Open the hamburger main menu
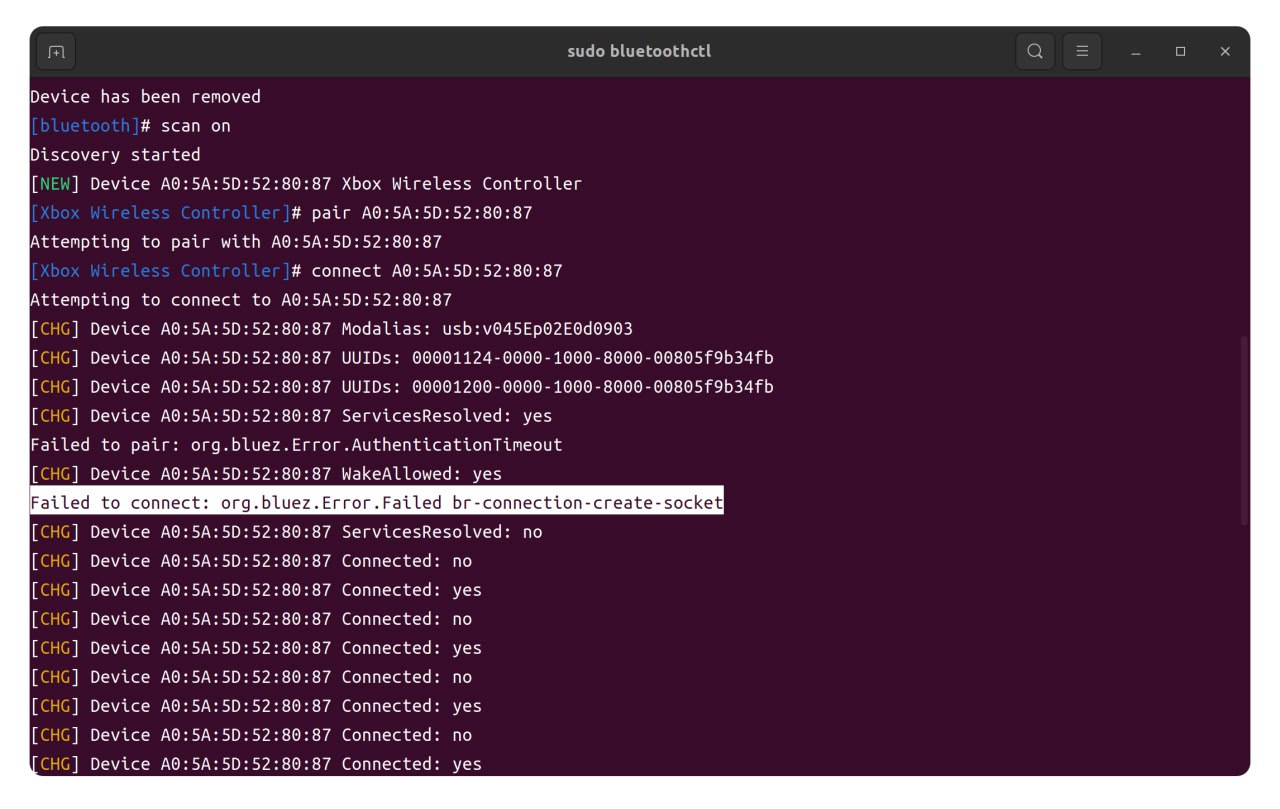 [x=1082, y=52]
